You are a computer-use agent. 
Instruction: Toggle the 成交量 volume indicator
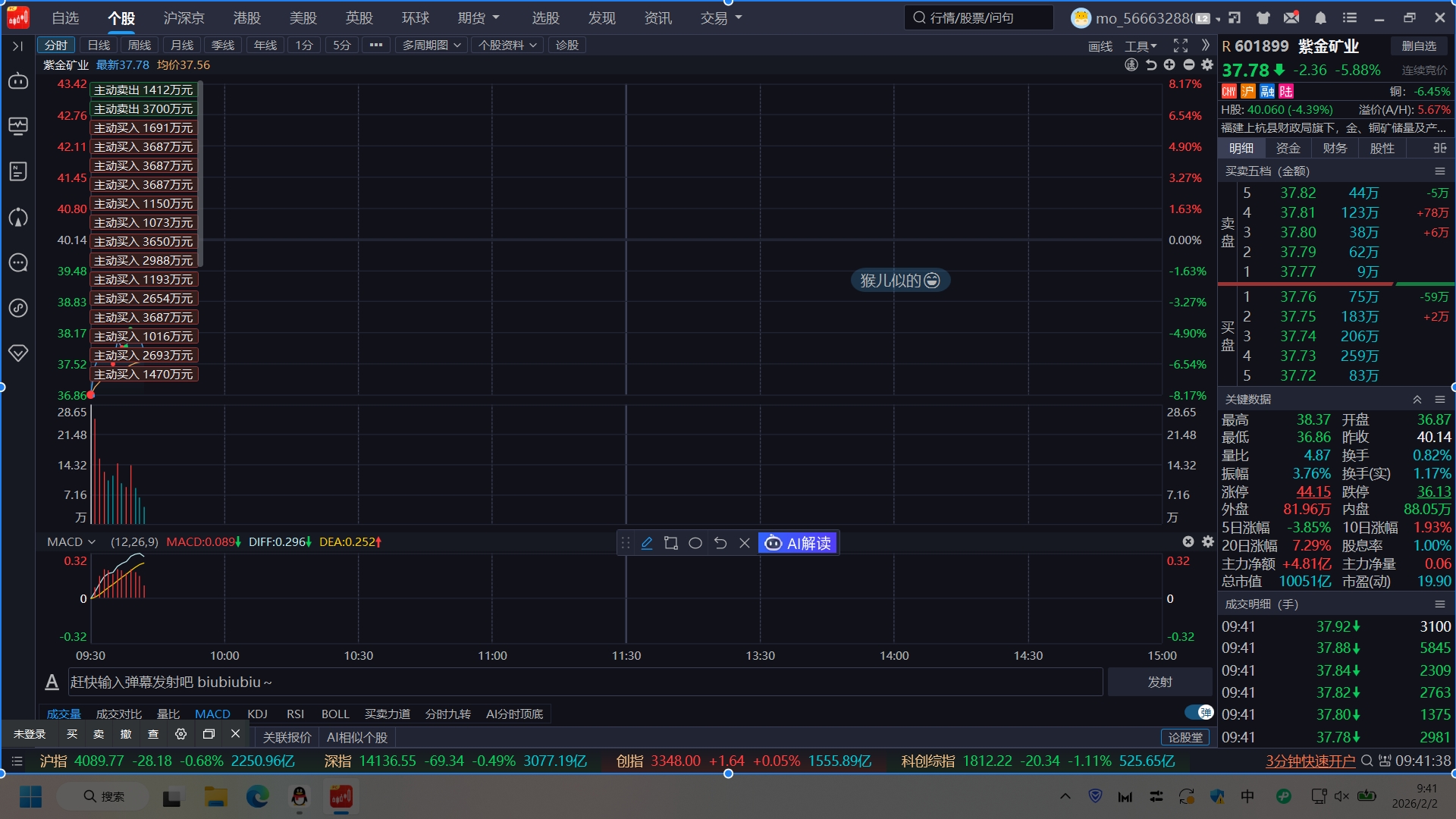coord(64,714)
